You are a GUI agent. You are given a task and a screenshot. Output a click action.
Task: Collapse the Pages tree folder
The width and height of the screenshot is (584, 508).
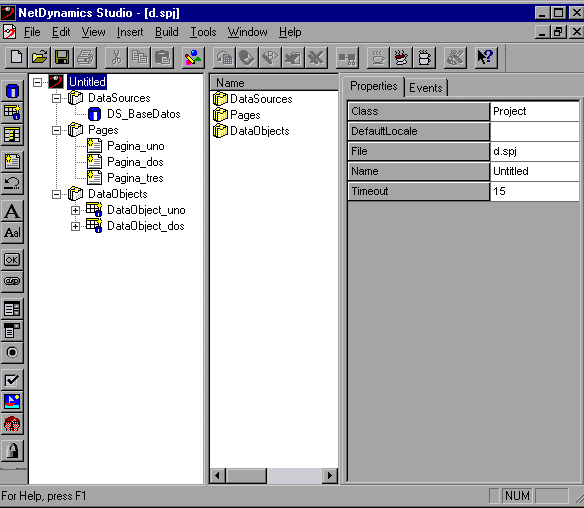[x=56, y=130]
